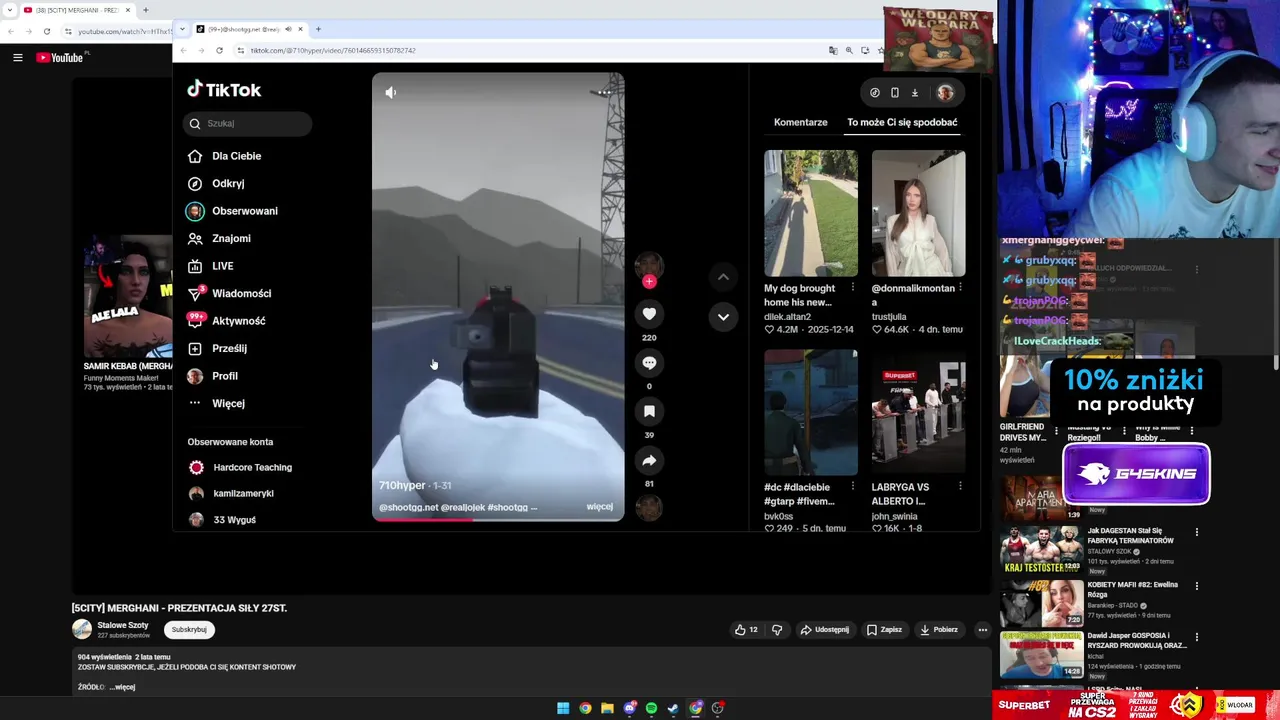
Task: Reload the TikTok browser page
Action: 219,50
